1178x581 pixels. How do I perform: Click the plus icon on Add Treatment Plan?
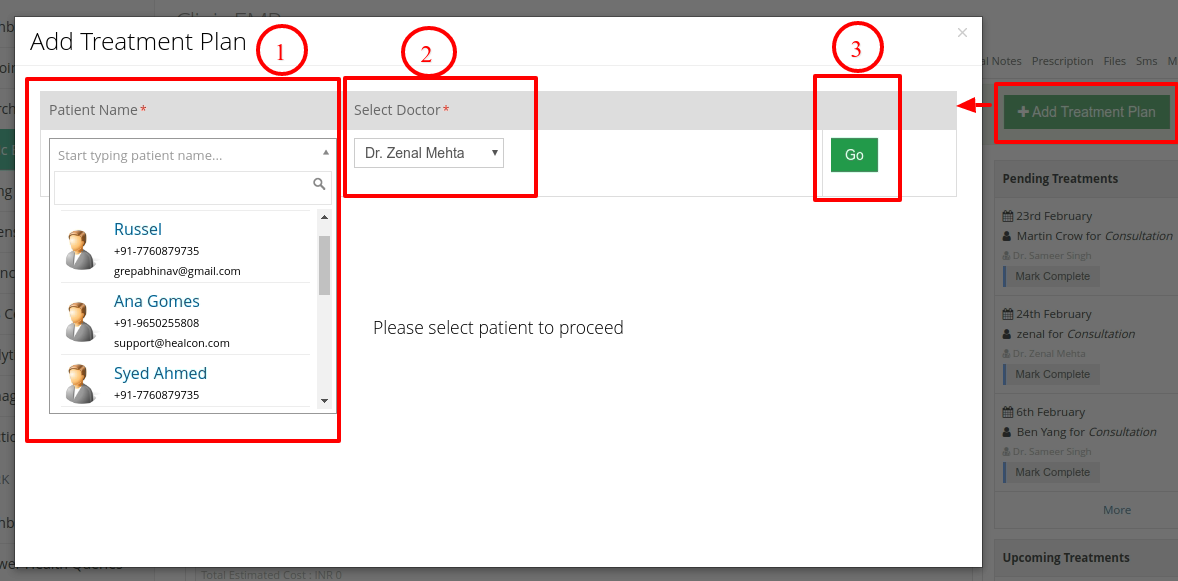pyautogui.click(x=1022, y=112)
